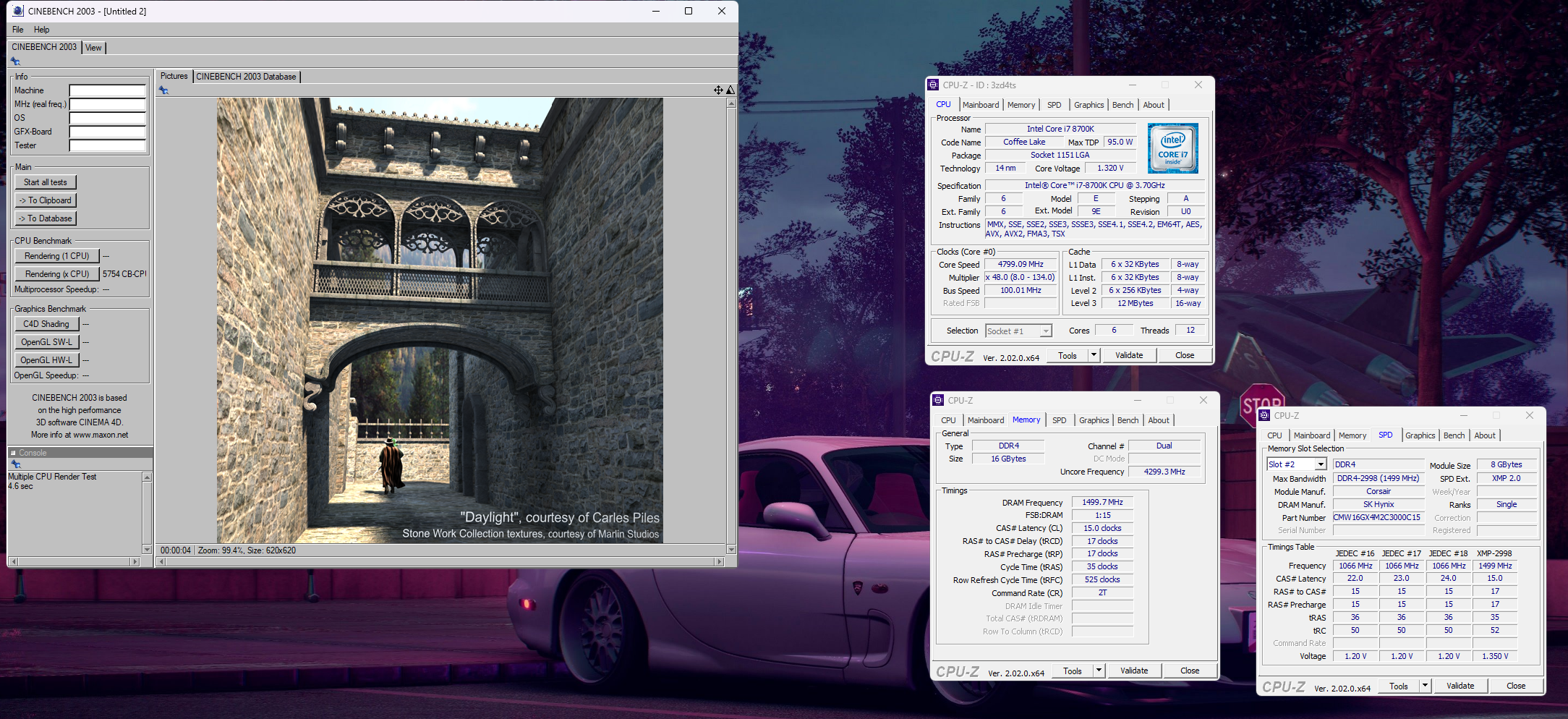Click Validate in CPU-Z 3zd4ts window
Image resolution: width=1568 pixels, height=719 pixels.
point(1129,355)
